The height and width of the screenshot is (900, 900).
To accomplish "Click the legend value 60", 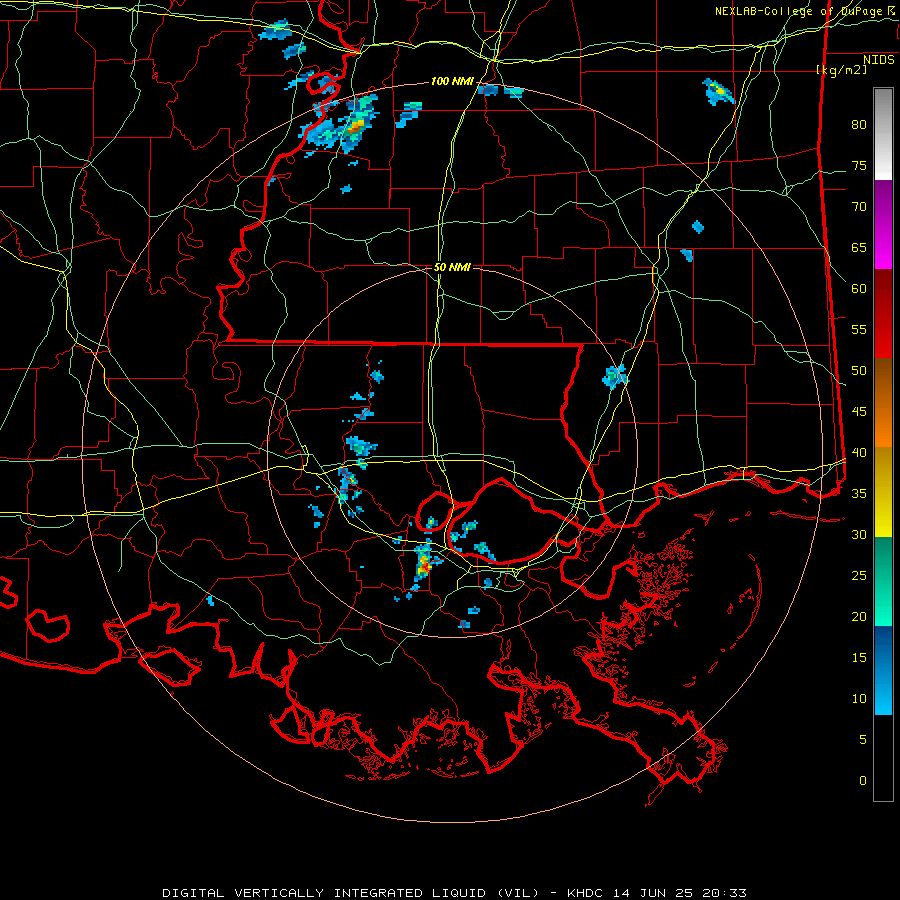I will click(x=859, y=289).
